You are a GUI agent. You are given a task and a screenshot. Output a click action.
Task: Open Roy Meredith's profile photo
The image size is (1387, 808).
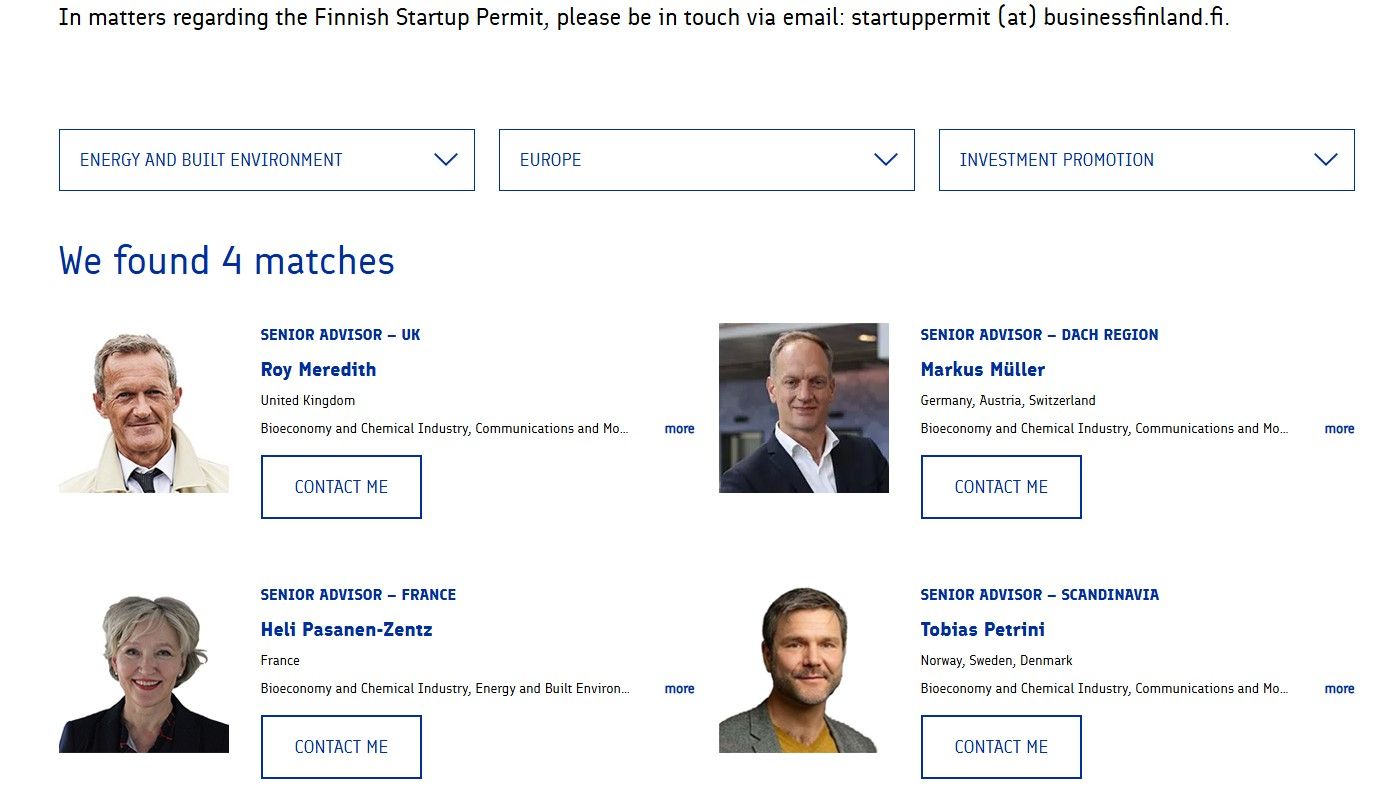144,408
